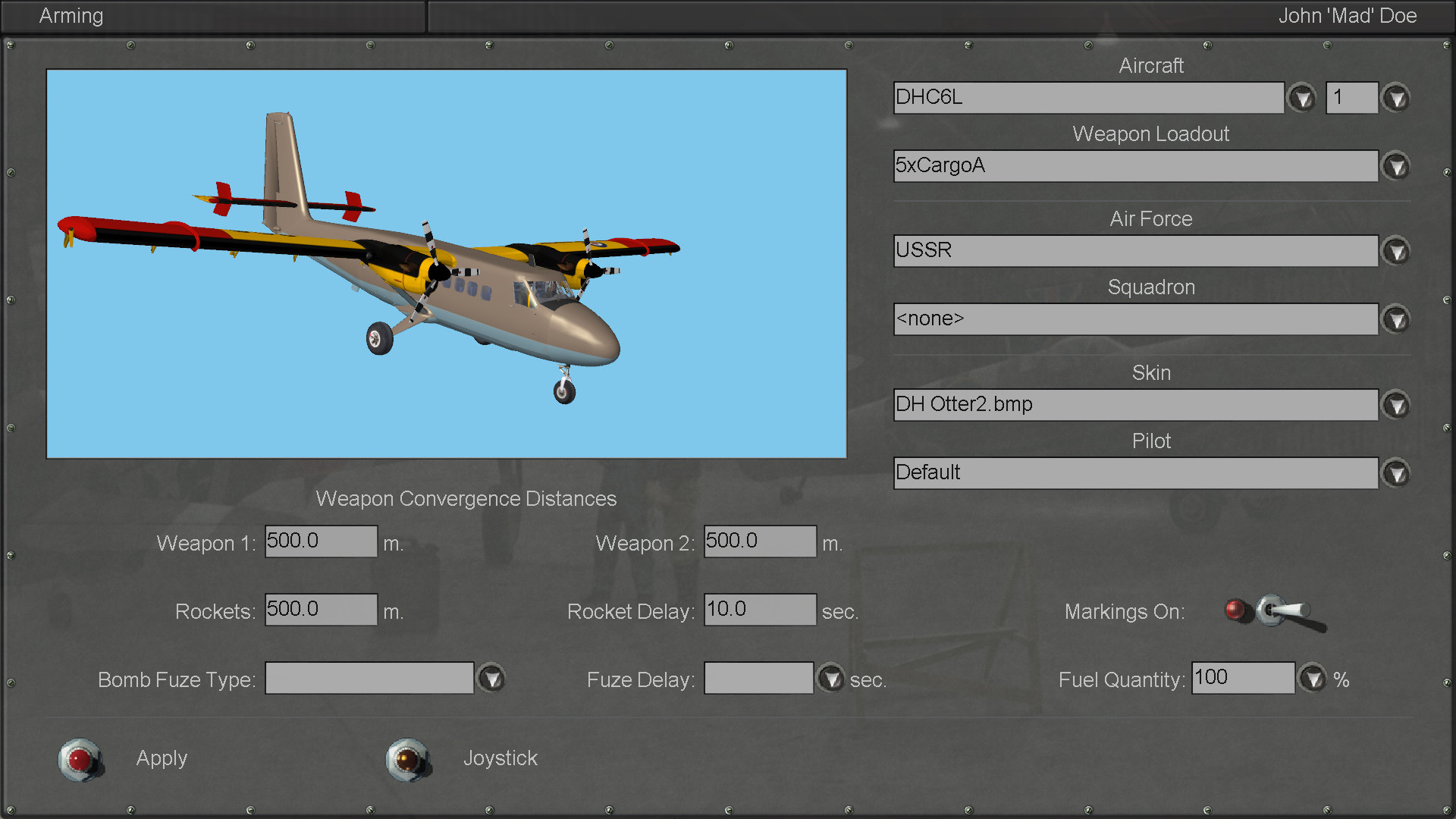
Task: Click the Joystick text label
Action: pos(500,758)
